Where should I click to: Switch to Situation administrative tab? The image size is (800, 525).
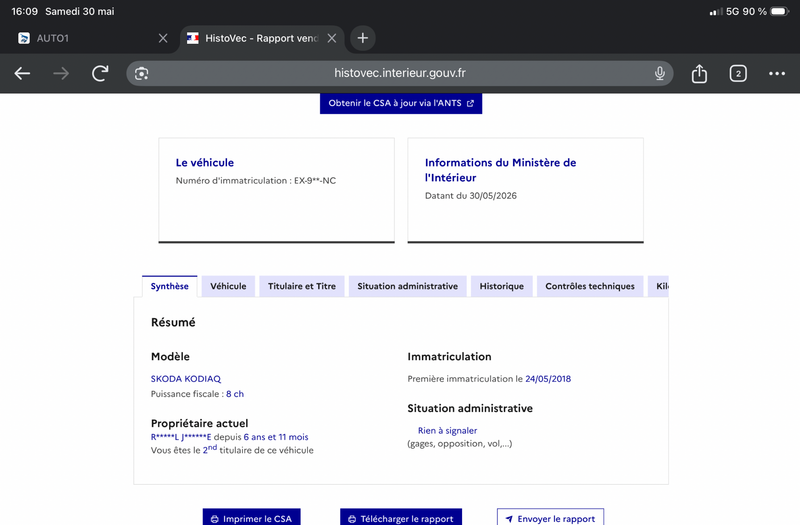[407, 286]
